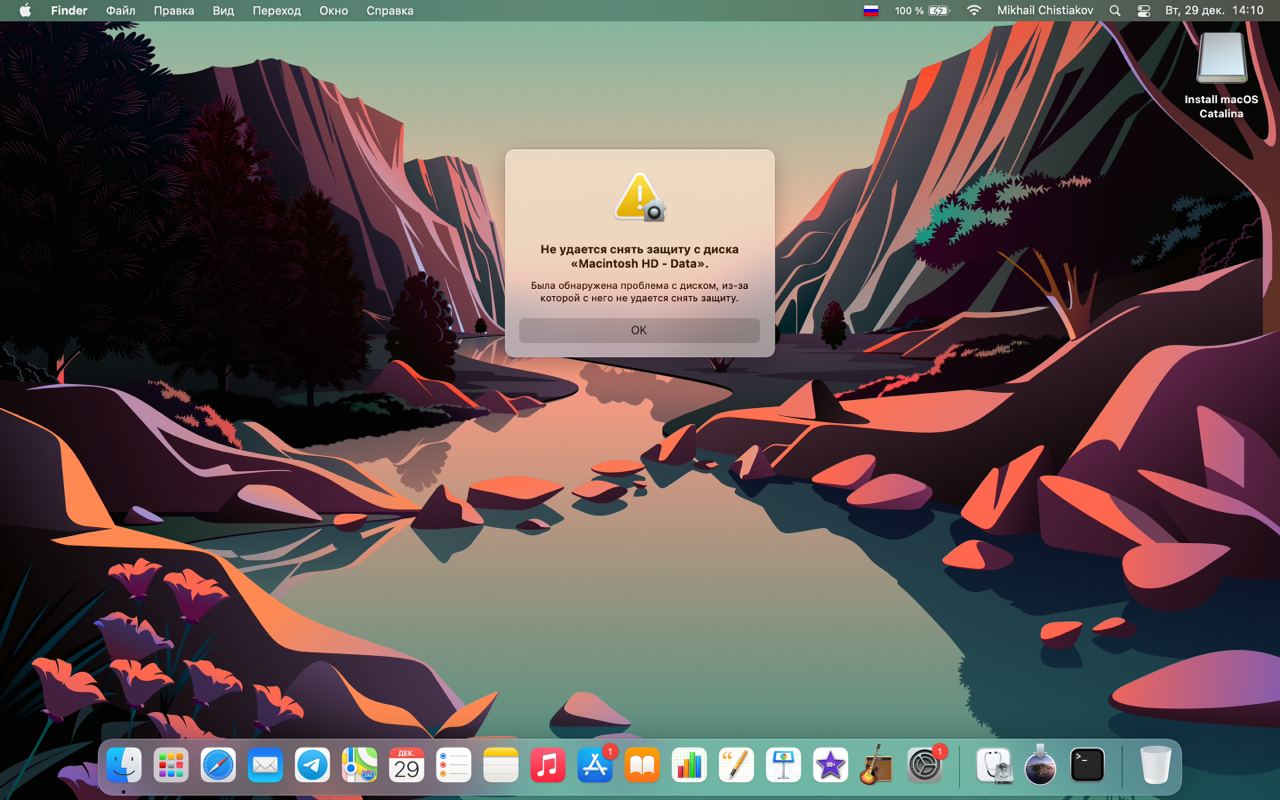The height and width of the screenshot is (800, 1280).
Task: Launch Numbers from the Dock
Action: click(689, 766)
